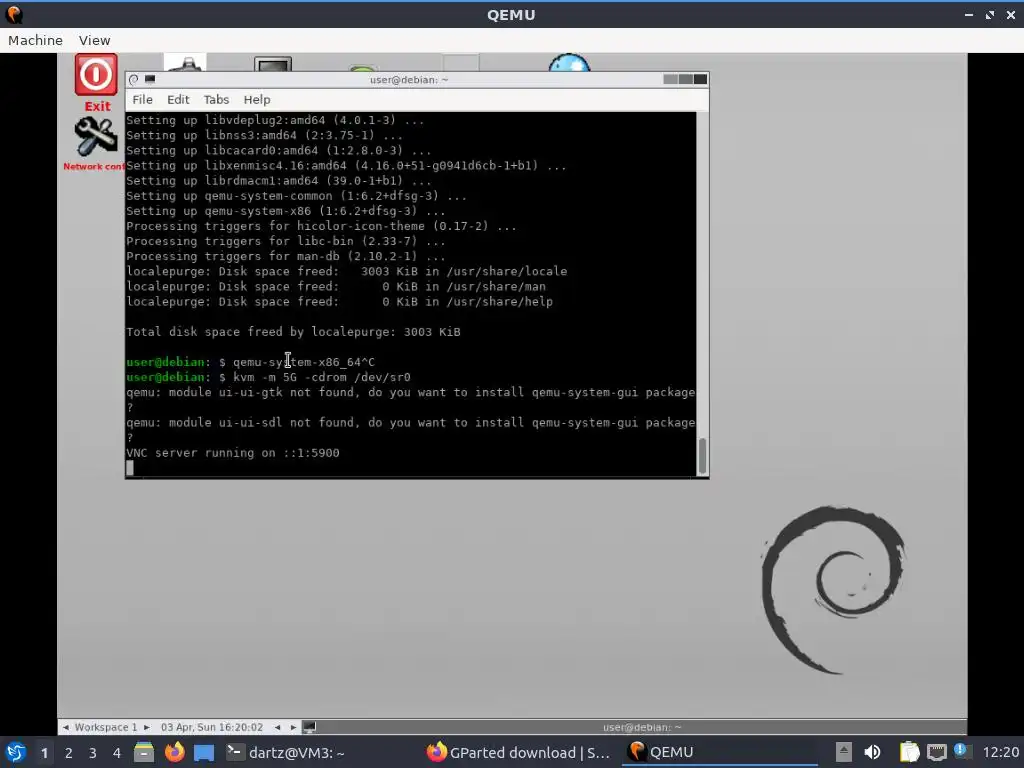The image size is (1024, 768).
Task: Open the network status tray icon
Action: click(936, 752)
